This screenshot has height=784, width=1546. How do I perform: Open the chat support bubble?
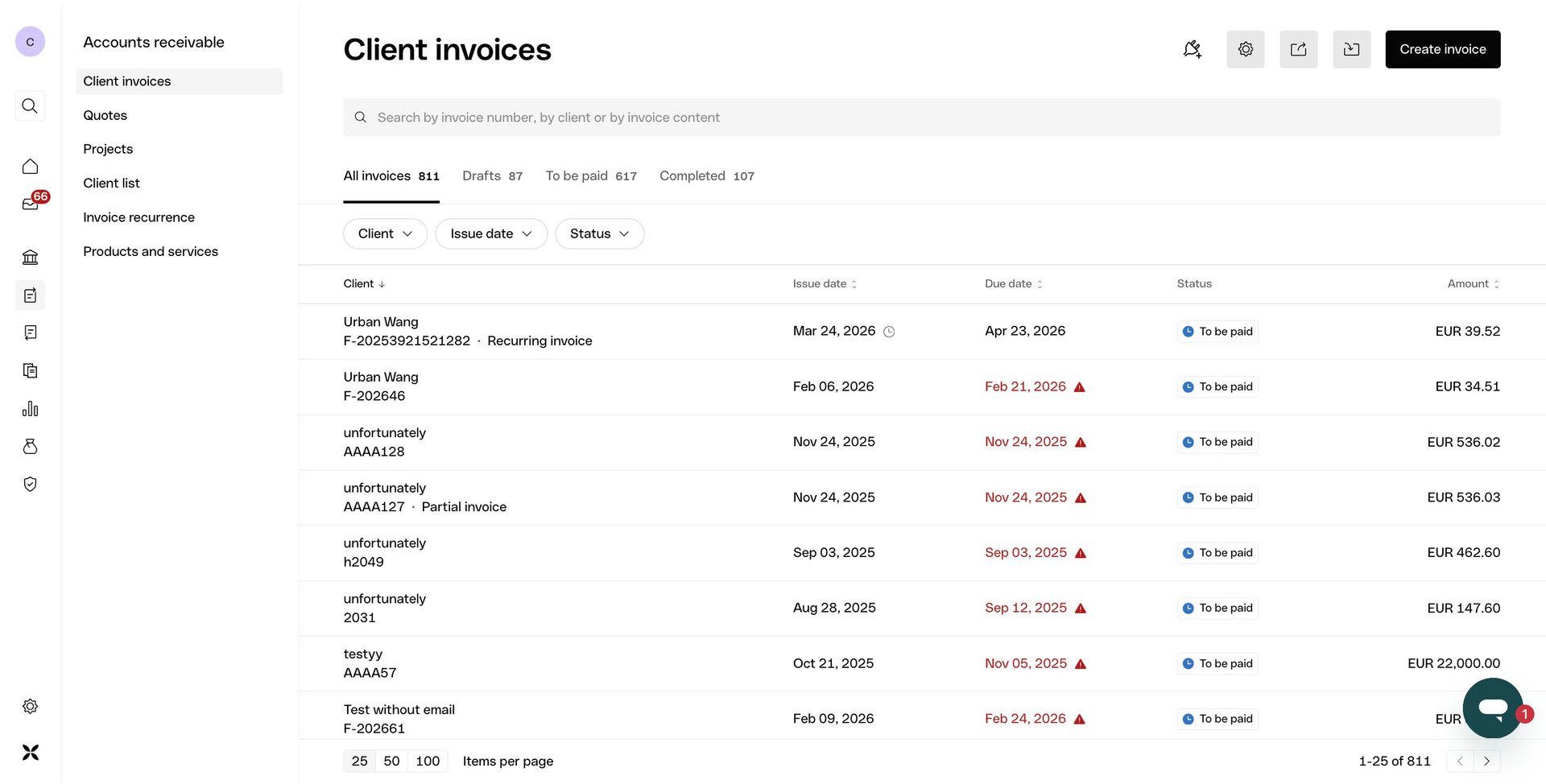(1492, 708)
